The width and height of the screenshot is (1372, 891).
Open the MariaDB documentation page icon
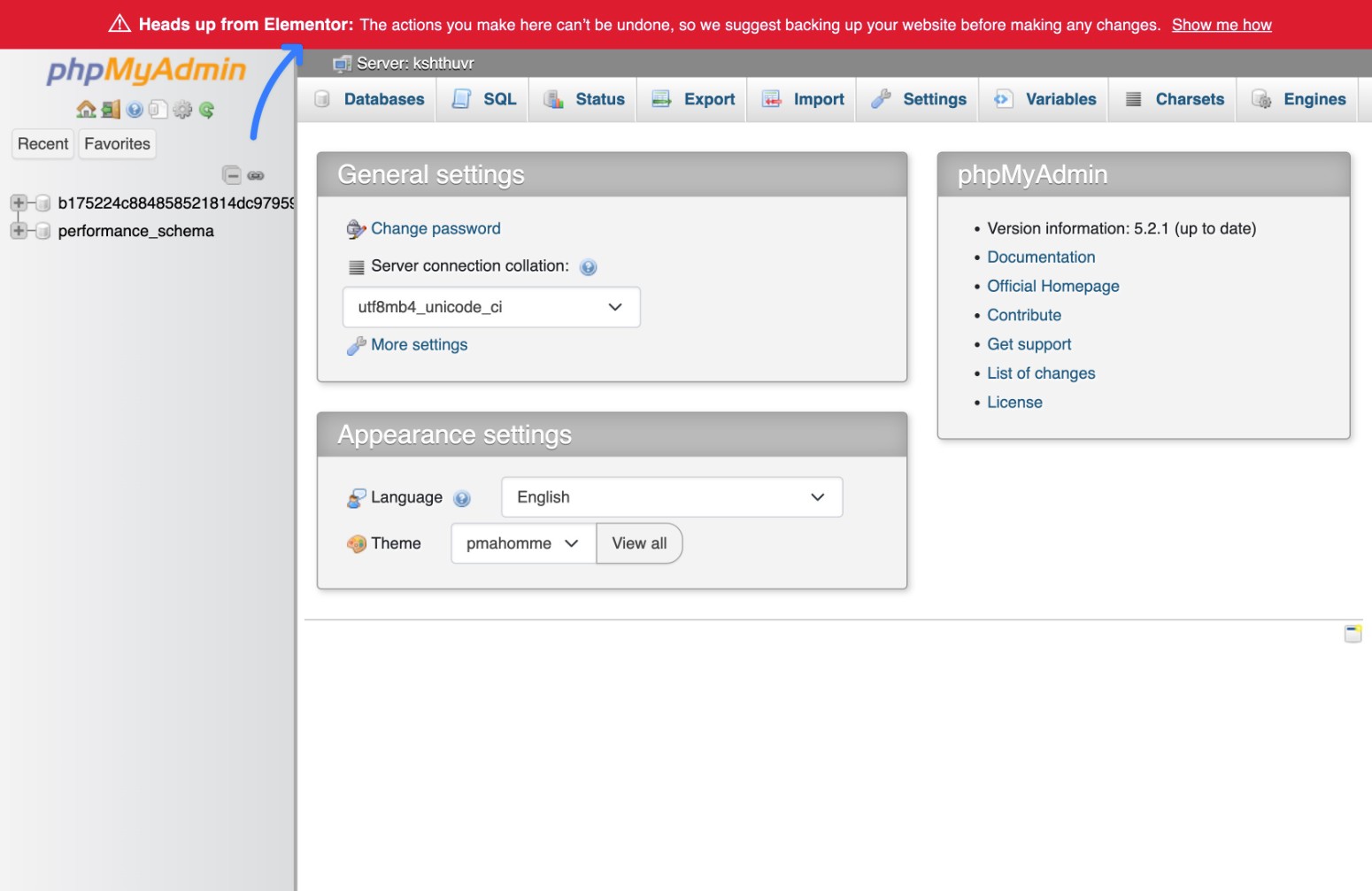pos(158,110)
